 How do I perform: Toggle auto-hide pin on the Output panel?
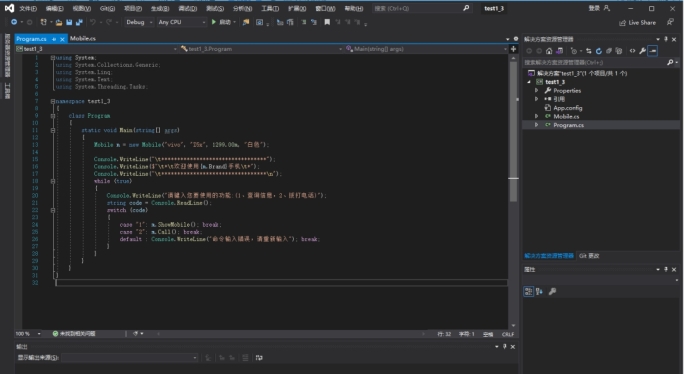[x=505, y=347]
